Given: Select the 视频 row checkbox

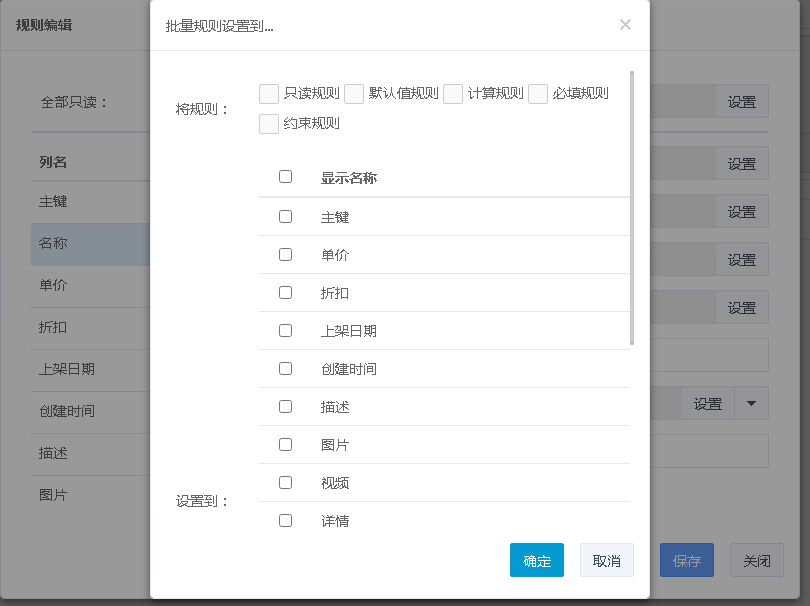Looking at the screenshot, I should [x=285, y=482].
